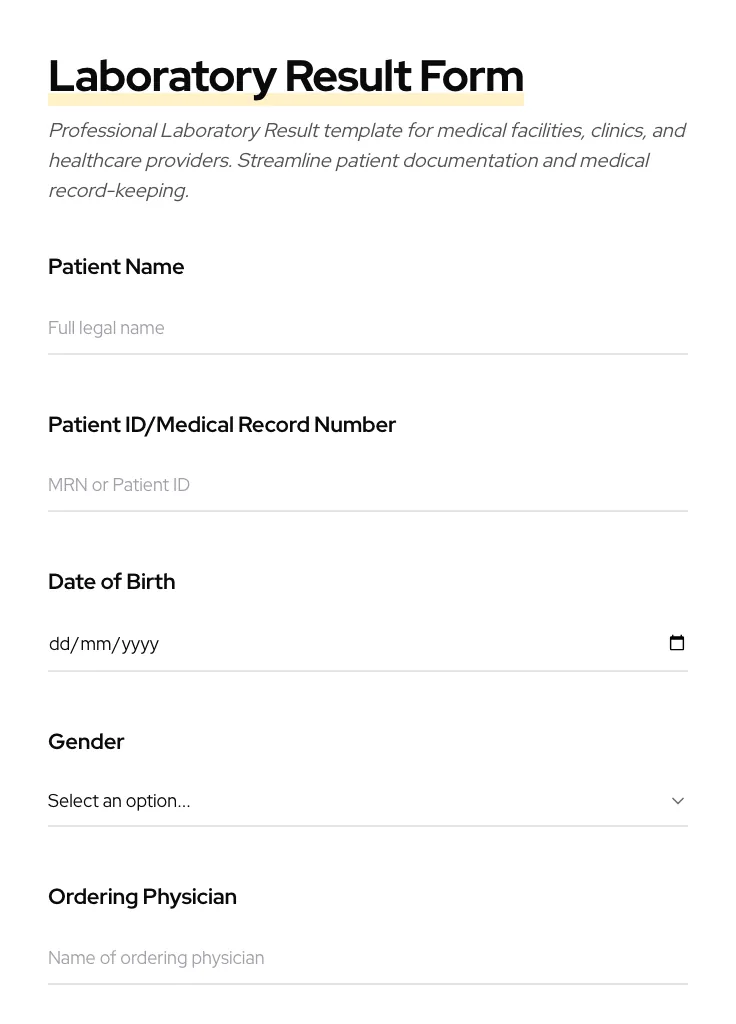The height and width of the screenshot is (1024, 736).
Task: Click the Gender field label
Action: point(86,742)
